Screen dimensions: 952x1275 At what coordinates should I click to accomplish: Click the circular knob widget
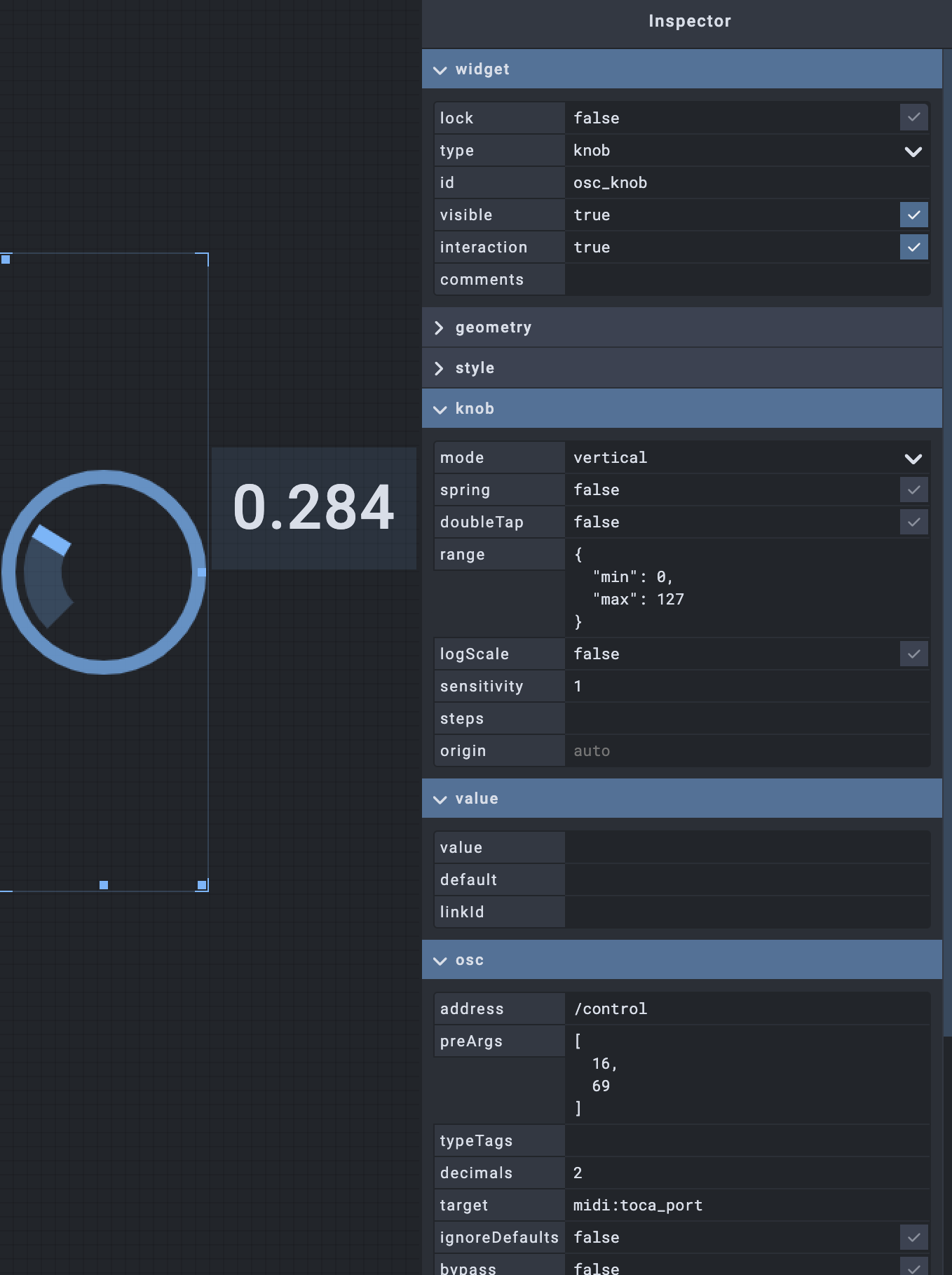104,572
